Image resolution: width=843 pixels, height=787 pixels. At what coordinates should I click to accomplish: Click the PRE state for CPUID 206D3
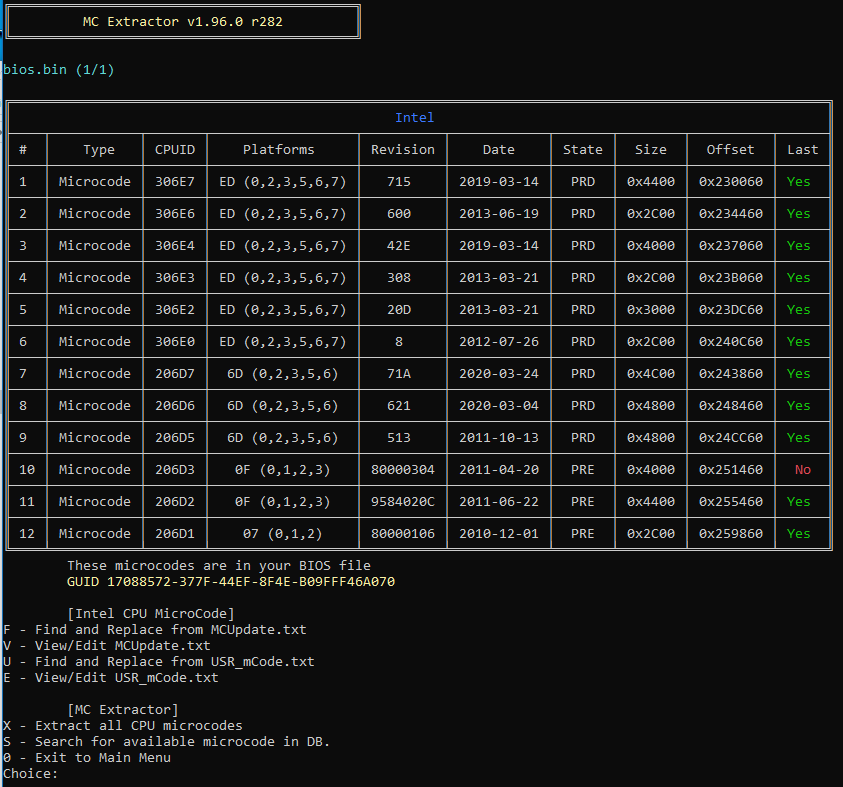[x=582, y=469]
